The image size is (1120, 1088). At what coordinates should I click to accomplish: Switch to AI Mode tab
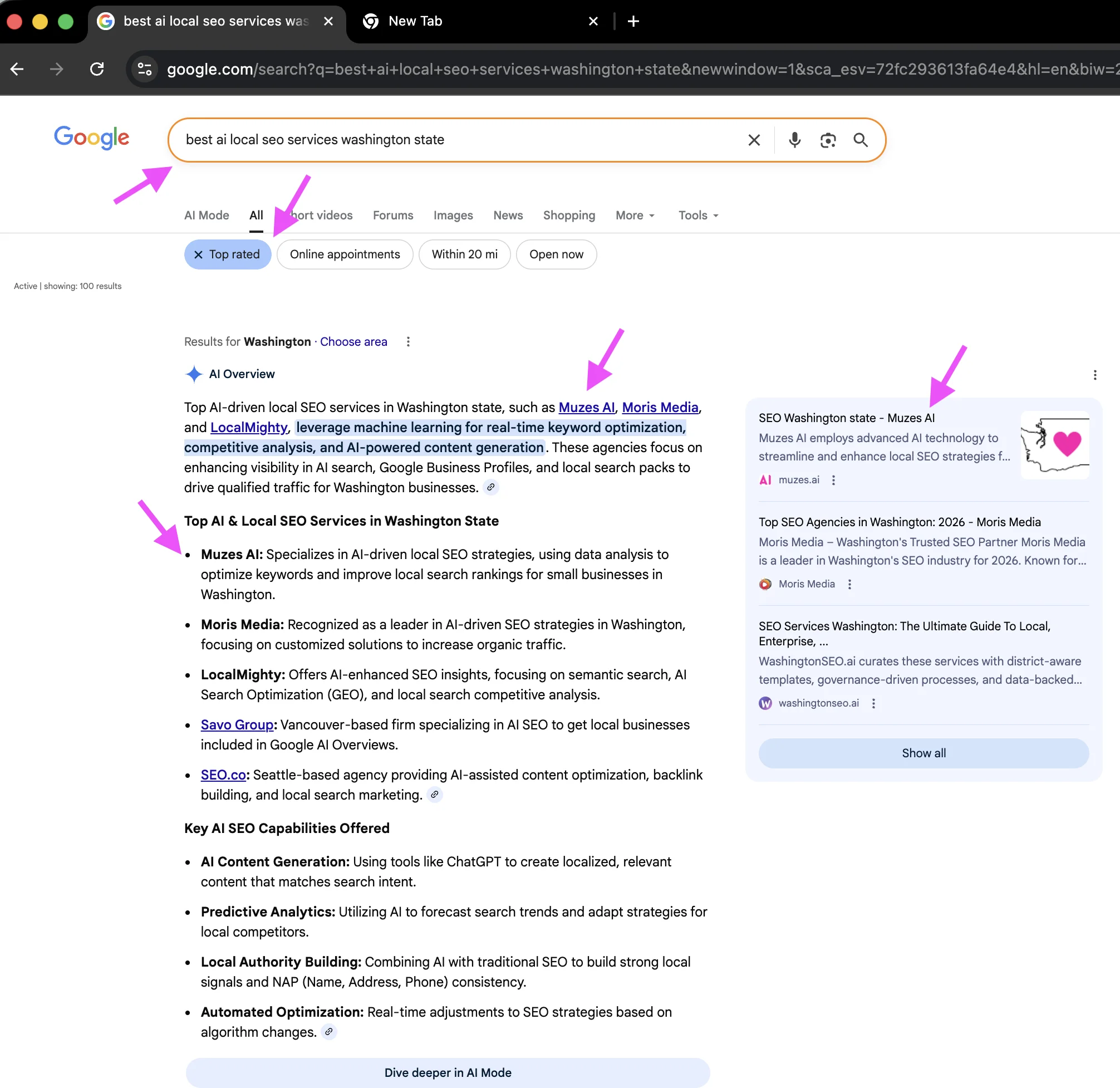tap(207, 215)
